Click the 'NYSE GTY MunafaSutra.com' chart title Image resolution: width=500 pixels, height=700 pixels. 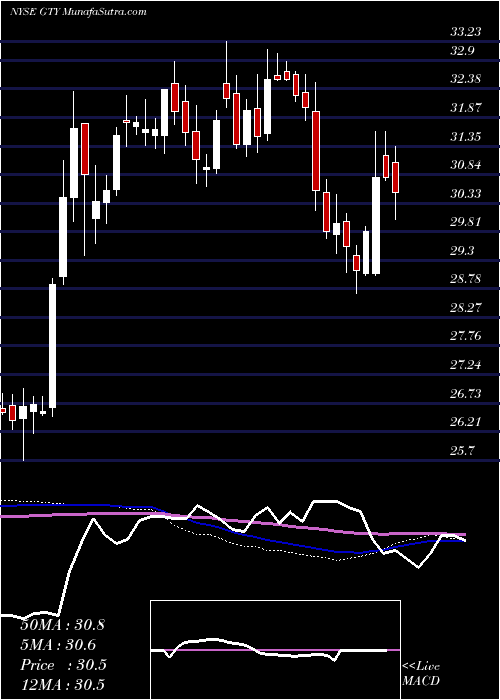[78, 12]
